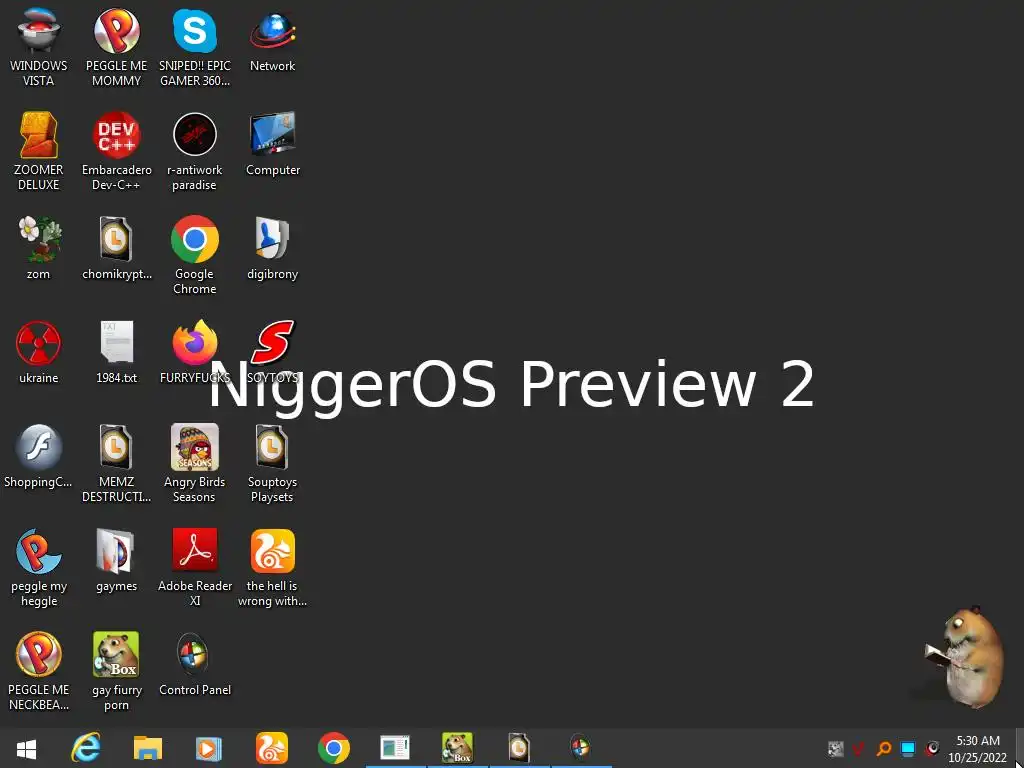
Task: Launch the PEGGLE ME MOMMY shortcut
Action: 116,47
